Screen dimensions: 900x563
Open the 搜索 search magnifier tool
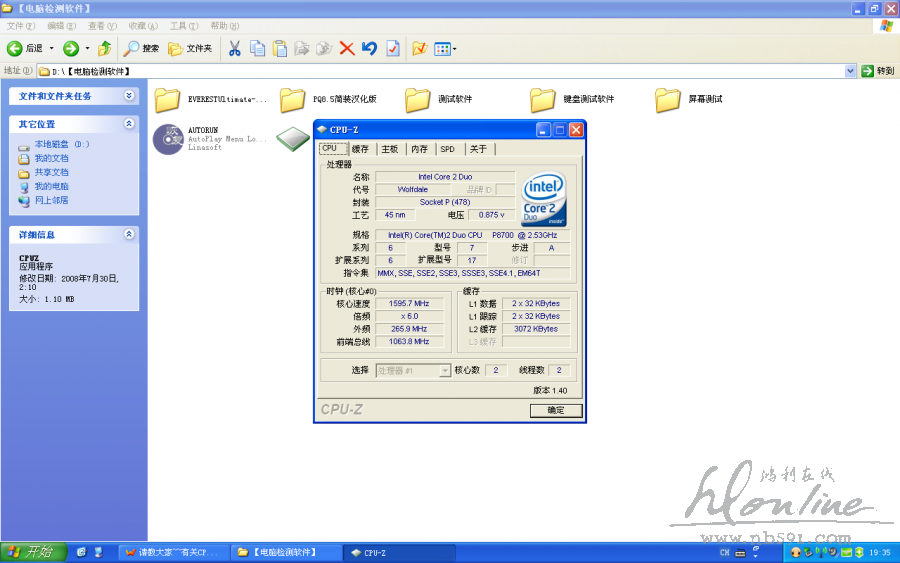pyautogui.click(x=141, y=48)
